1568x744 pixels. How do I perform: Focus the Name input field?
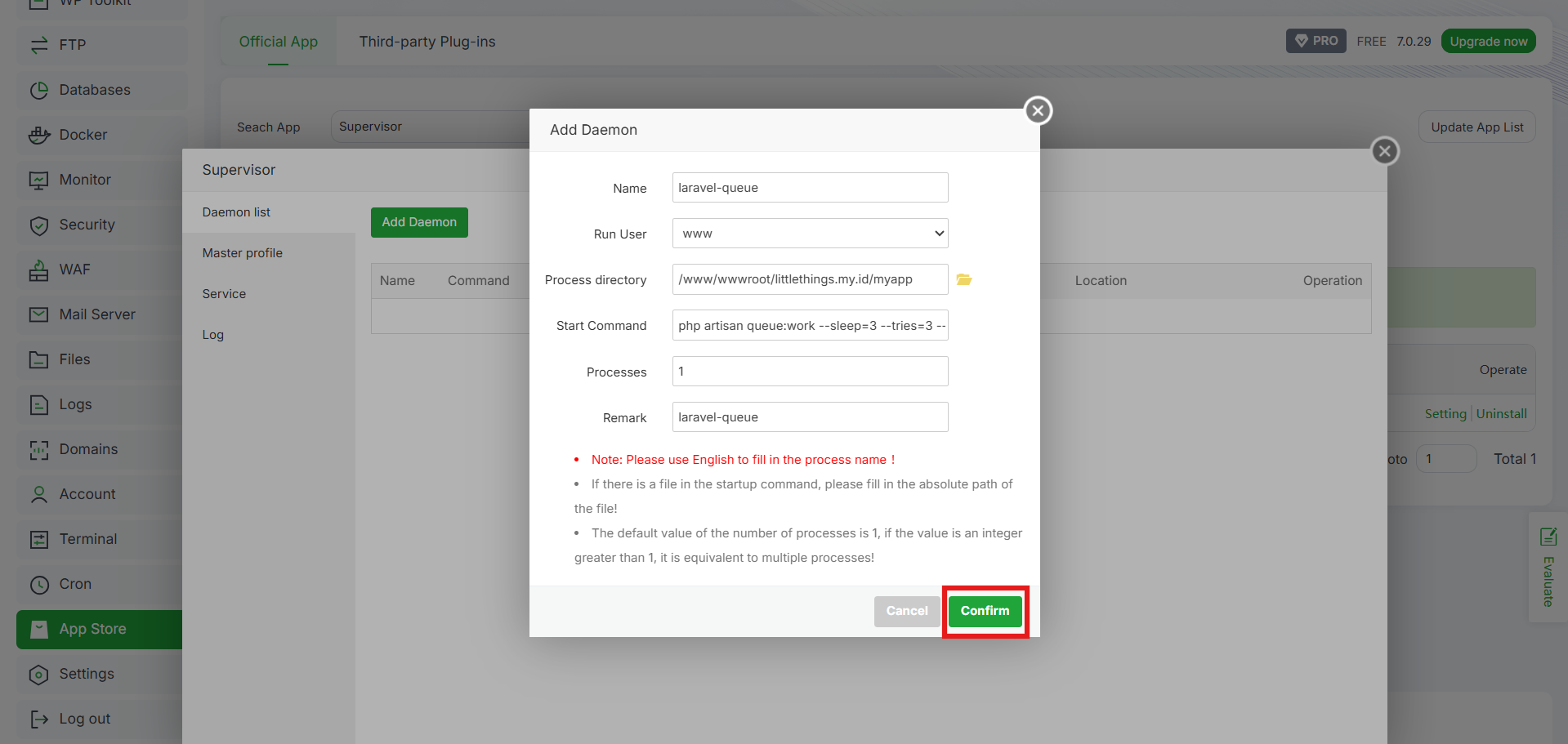[810, 188]
